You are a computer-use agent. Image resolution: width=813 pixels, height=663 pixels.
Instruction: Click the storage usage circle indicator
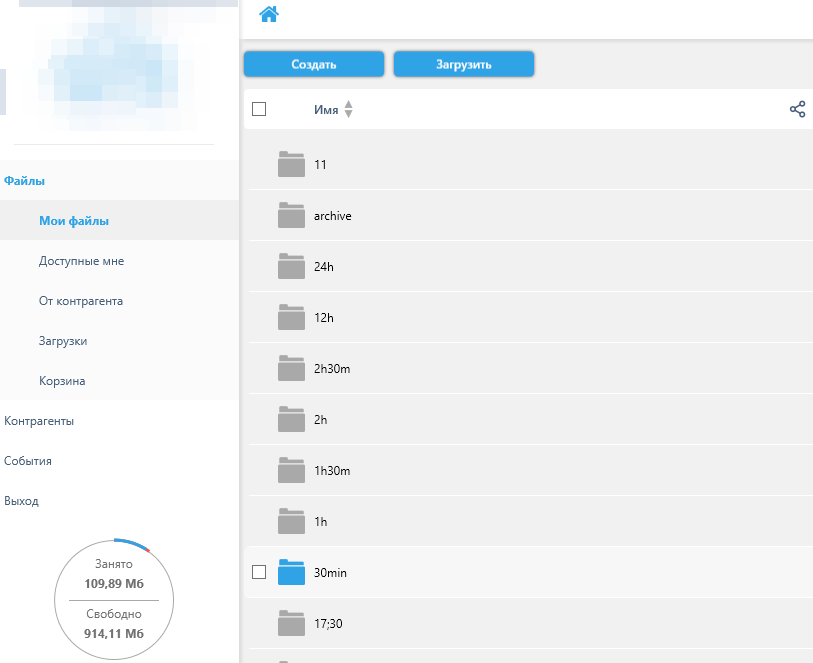coord(114,599)
